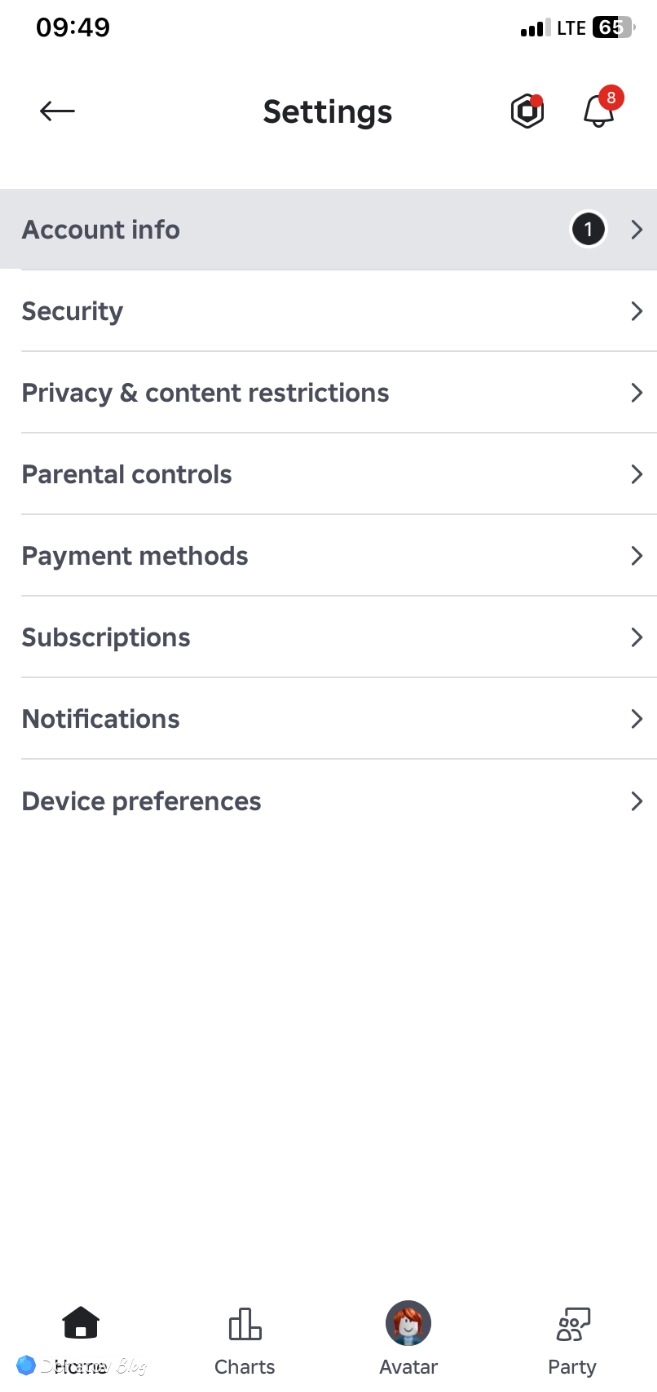Expand the Device preferences chevron
This screenshot has width=657, height=1392.
[637, 801]
